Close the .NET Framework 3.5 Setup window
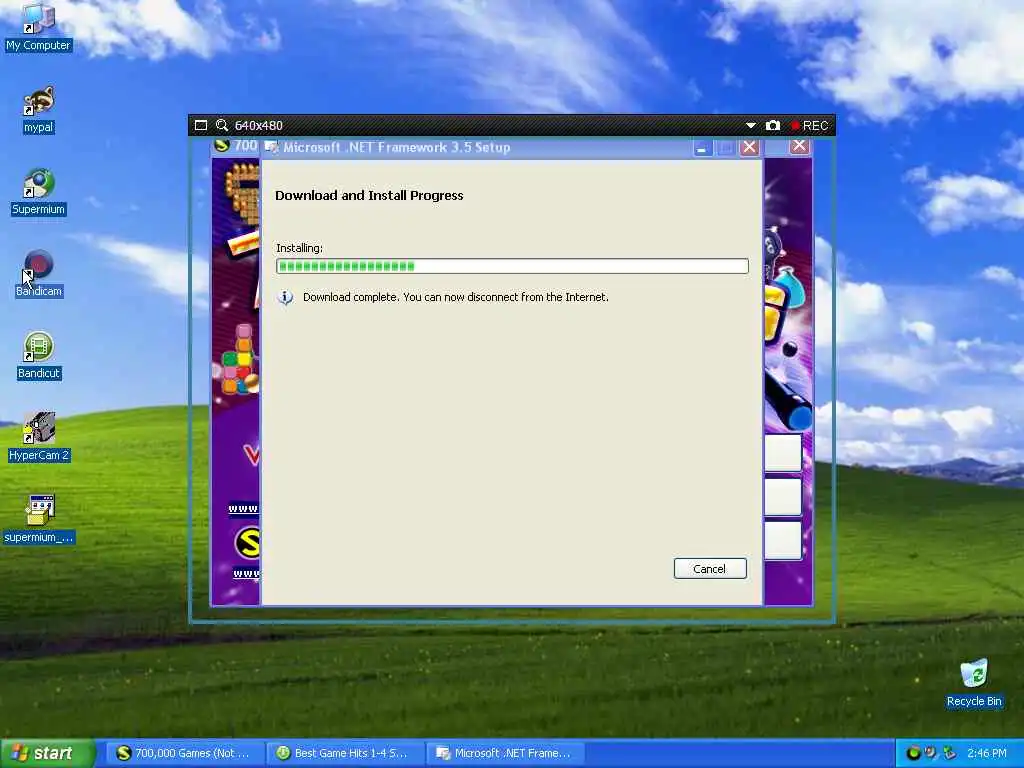 click(749, 148)
